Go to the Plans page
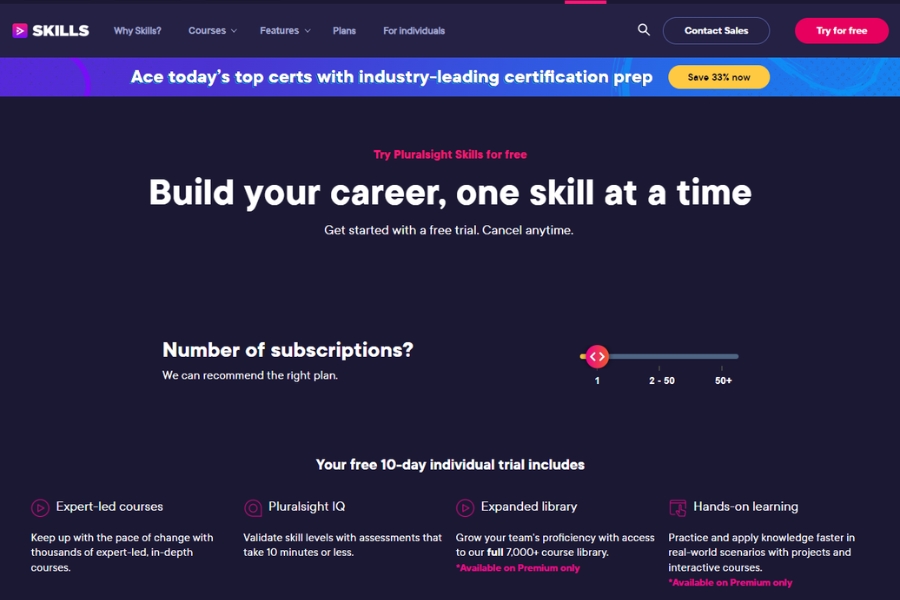This screenshot has width=900, height=600. point(344,30)
